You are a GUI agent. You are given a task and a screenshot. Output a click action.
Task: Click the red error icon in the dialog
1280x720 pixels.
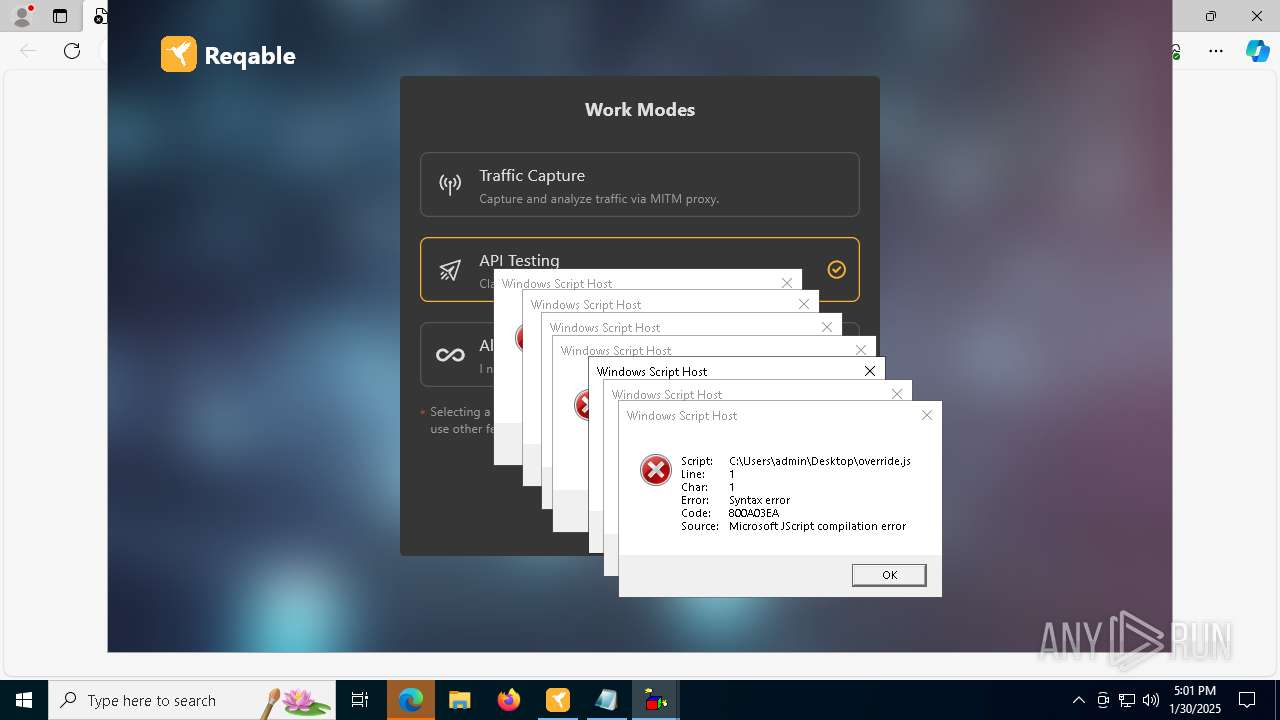[656, 470]
